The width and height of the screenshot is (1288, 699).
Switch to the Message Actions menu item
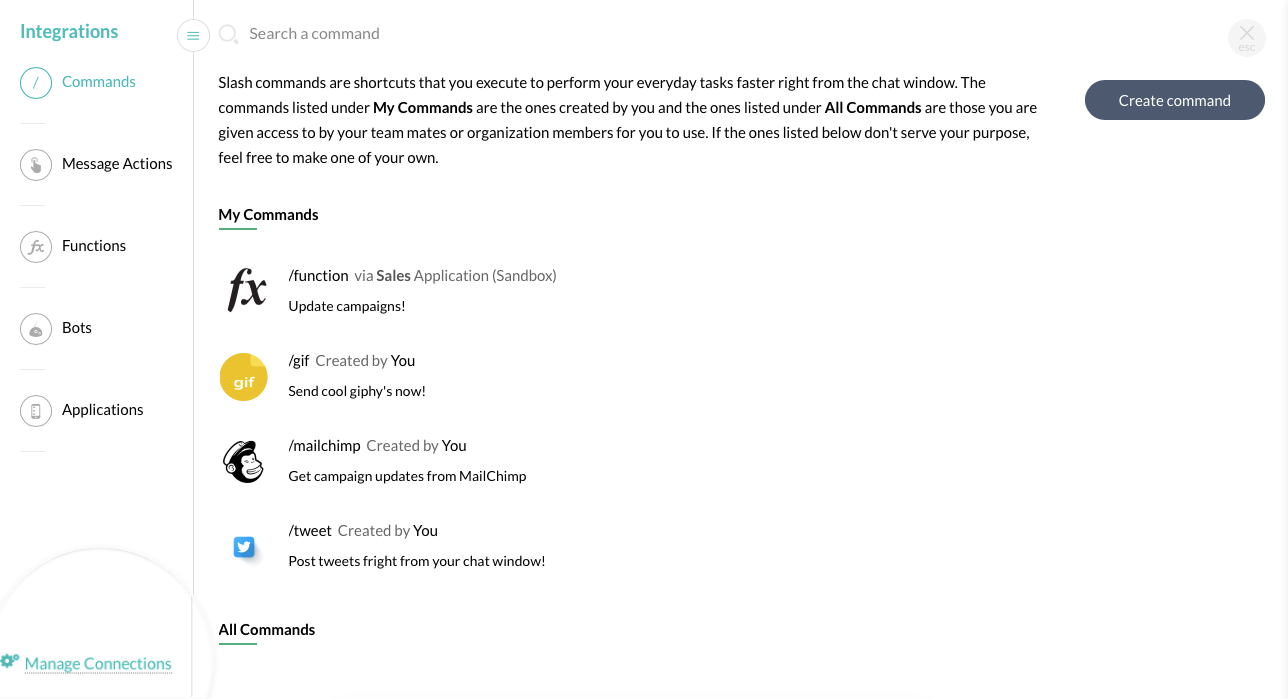click(117, 164)
